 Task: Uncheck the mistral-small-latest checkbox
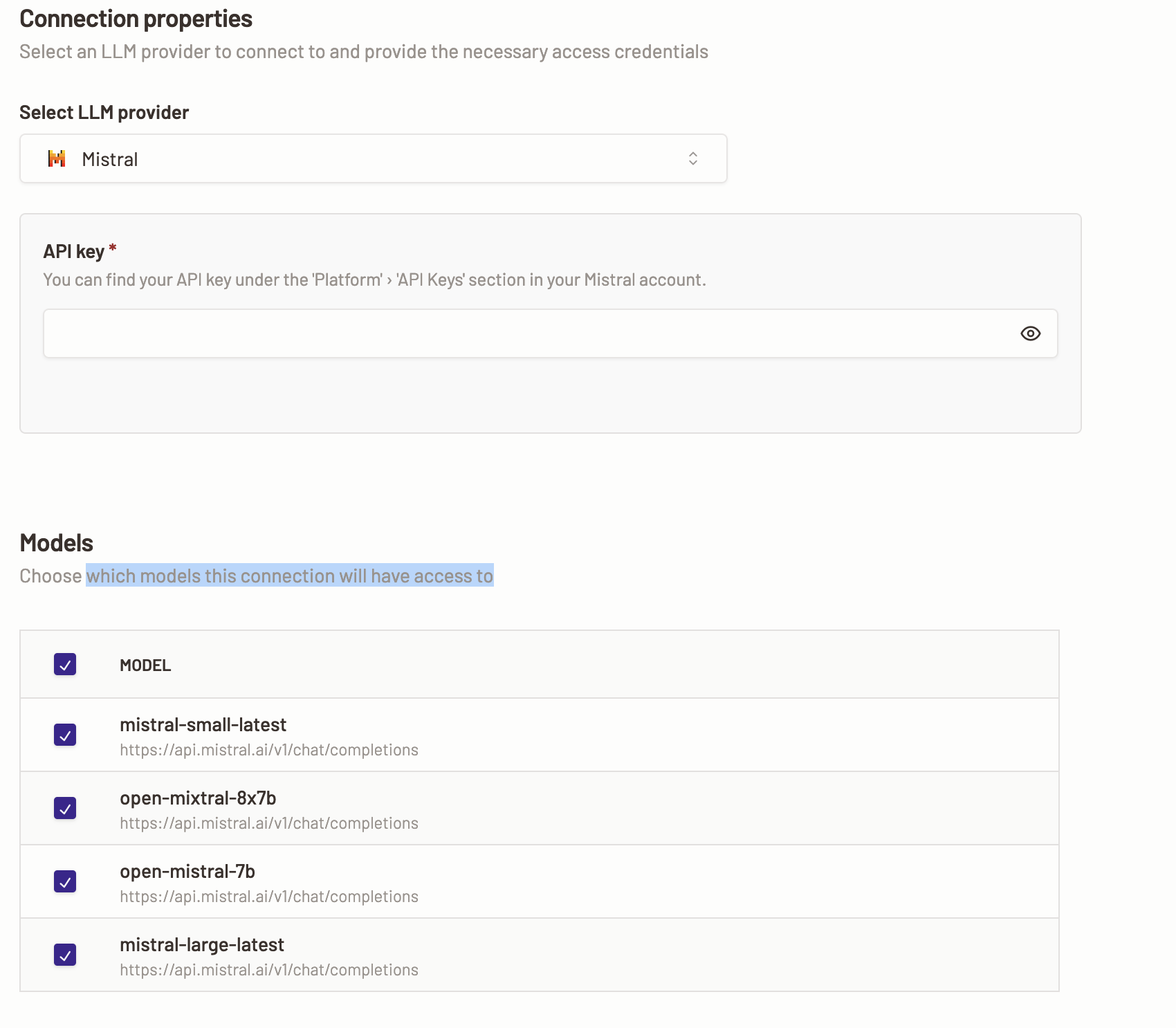(65, 735)
